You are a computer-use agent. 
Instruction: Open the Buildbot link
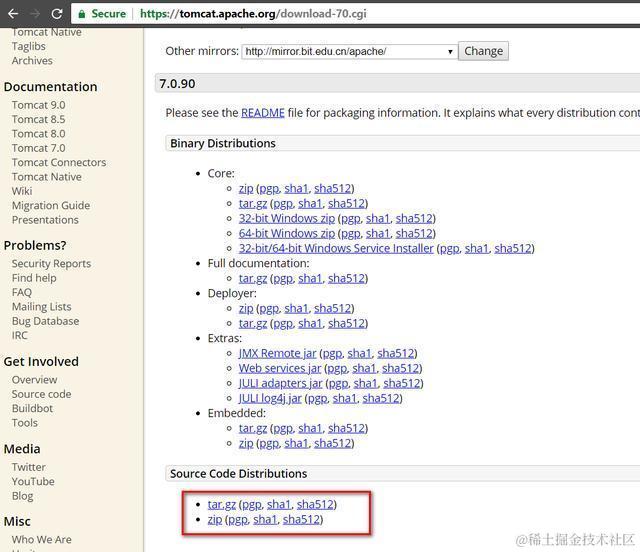[x=32, y=408]
